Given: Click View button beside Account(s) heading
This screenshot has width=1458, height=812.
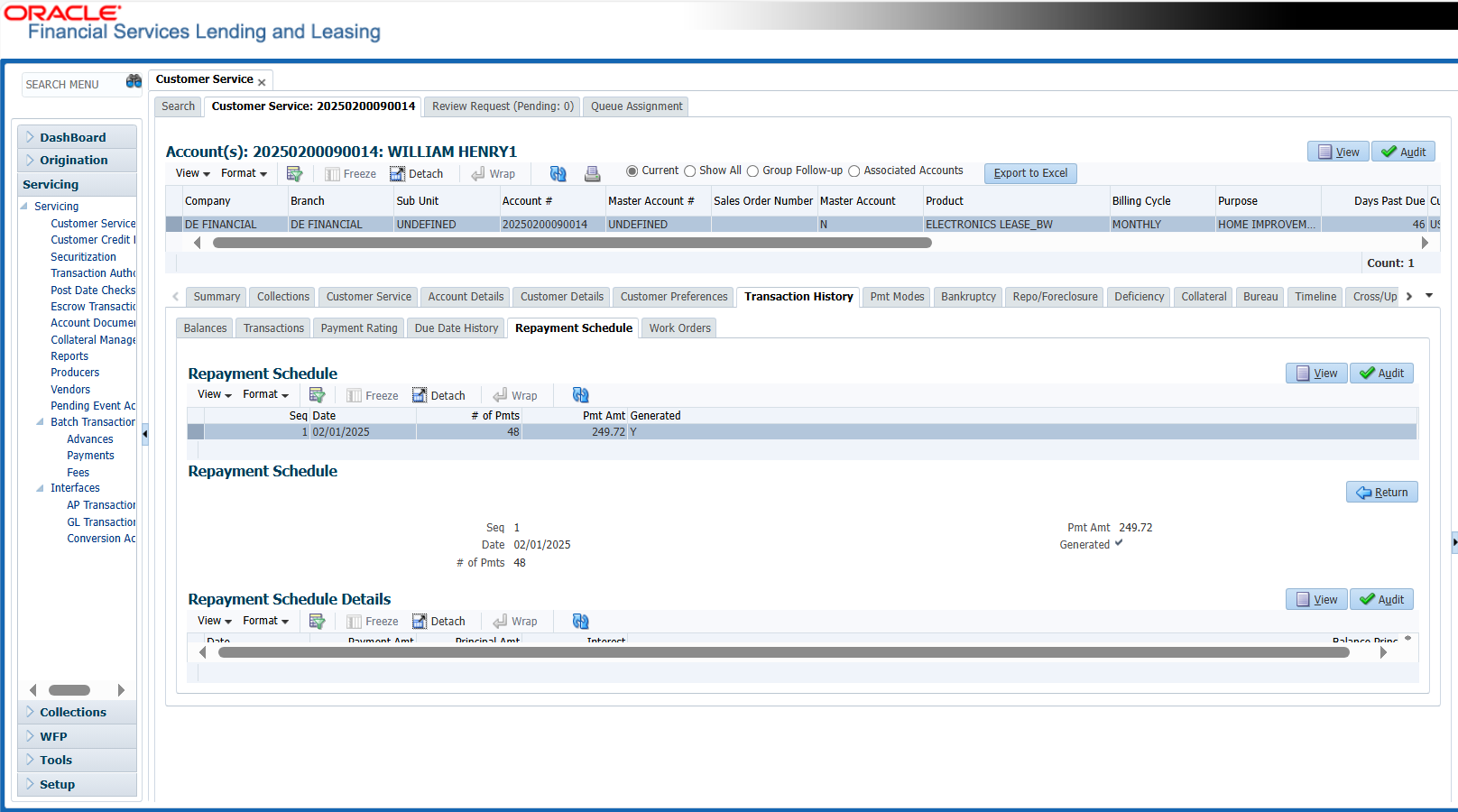Looking at the screenshot, I should 1338,152.
